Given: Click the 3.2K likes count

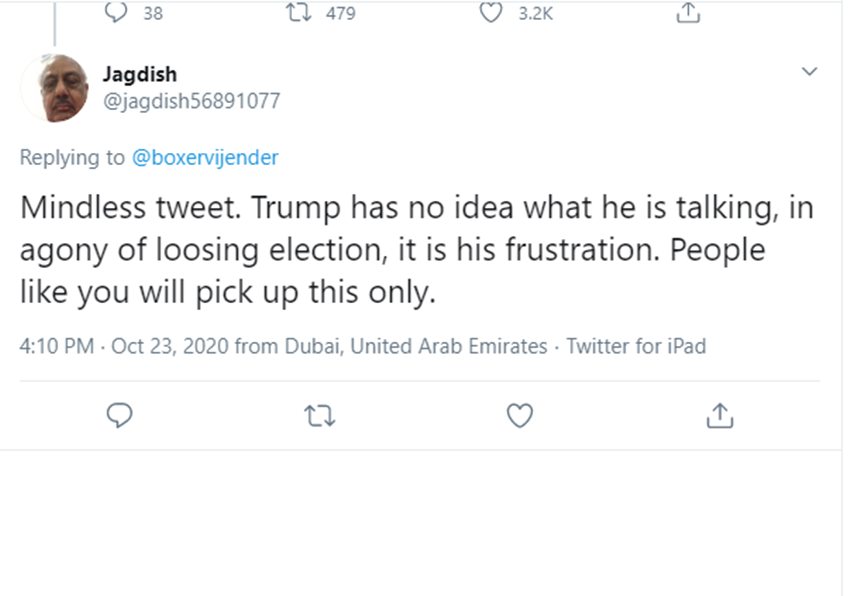Looking at the screenshot, I should click(x=535, y=13).
